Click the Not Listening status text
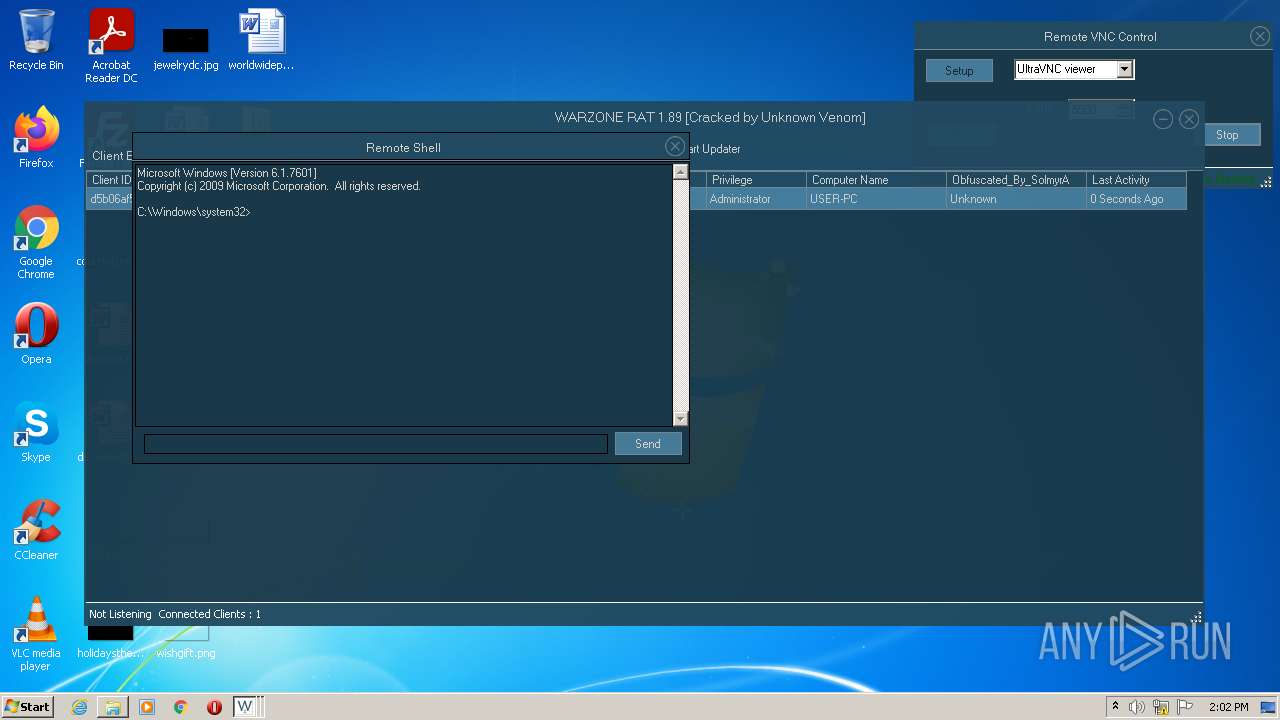Image resolution: width=1280 pixels, height=720 pixels. coord(120,614)
